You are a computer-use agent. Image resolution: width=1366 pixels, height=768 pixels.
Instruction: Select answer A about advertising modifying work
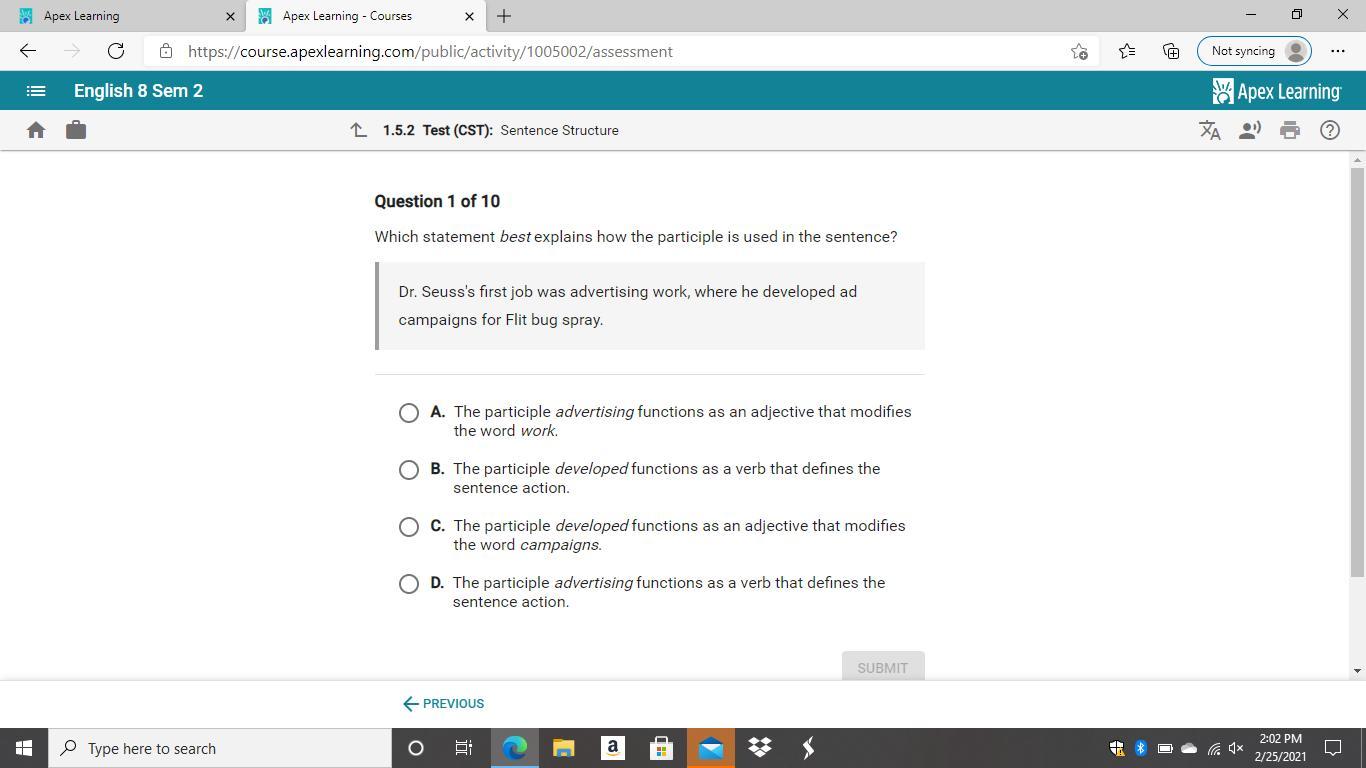[x=409, y=413]
